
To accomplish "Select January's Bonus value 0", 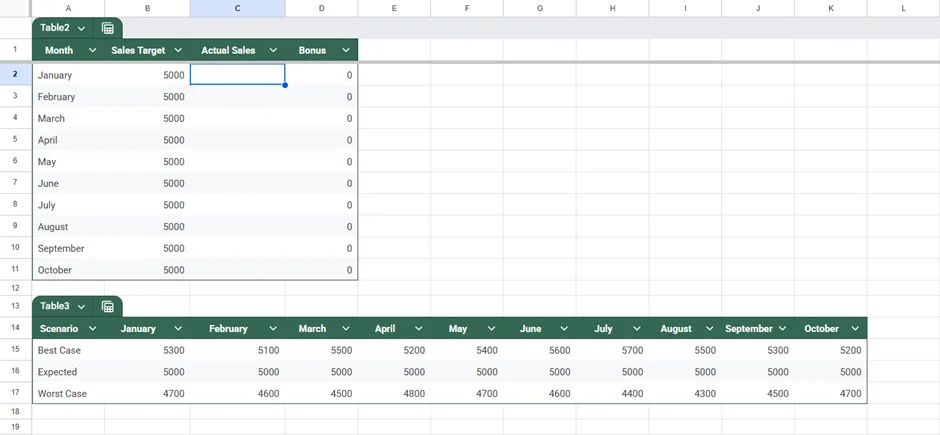I will (x=322, y=75).
